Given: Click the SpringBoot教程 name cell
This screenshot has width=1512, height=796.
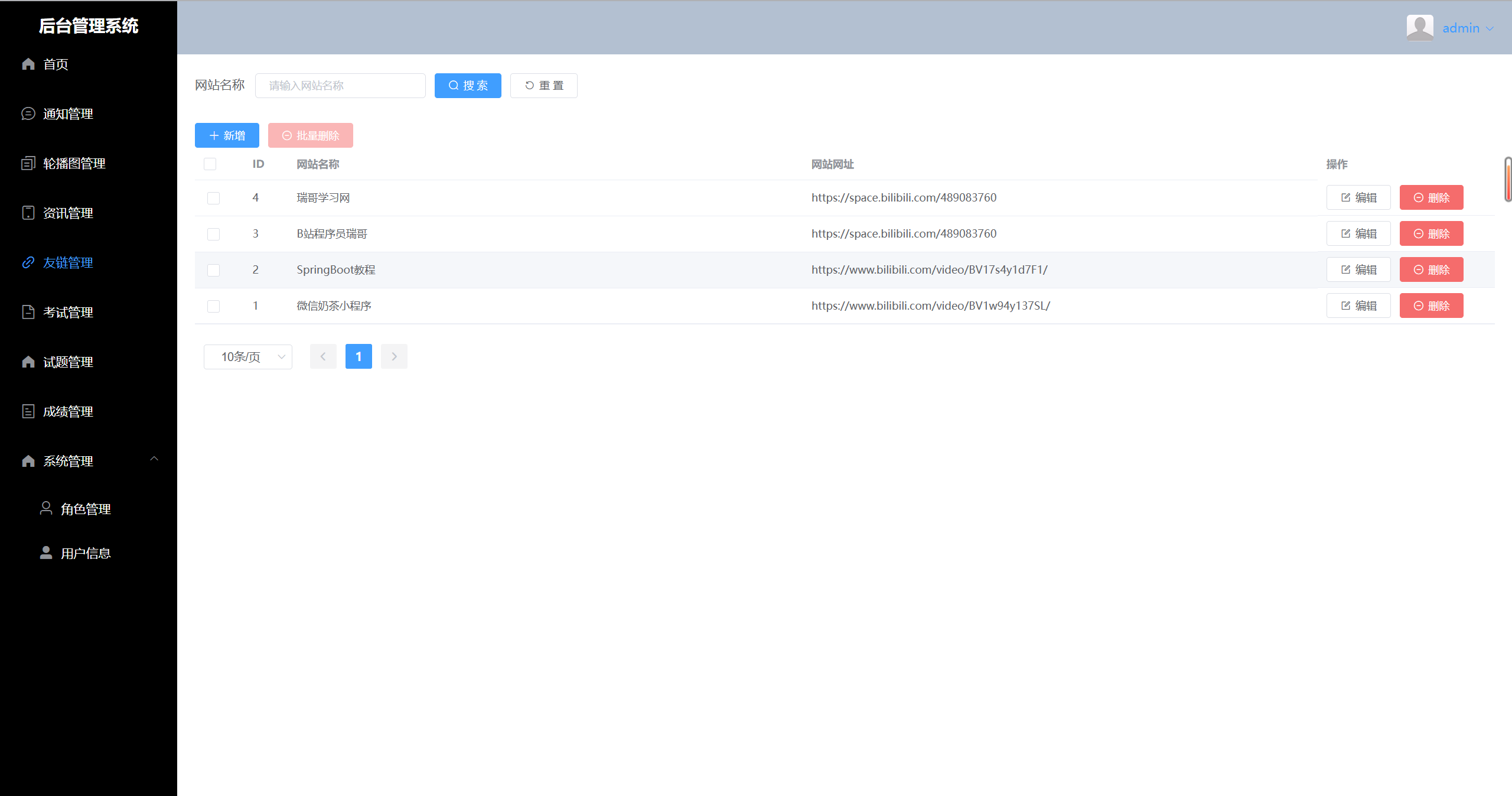Looking at the screenshot, I should pos(336,269).
